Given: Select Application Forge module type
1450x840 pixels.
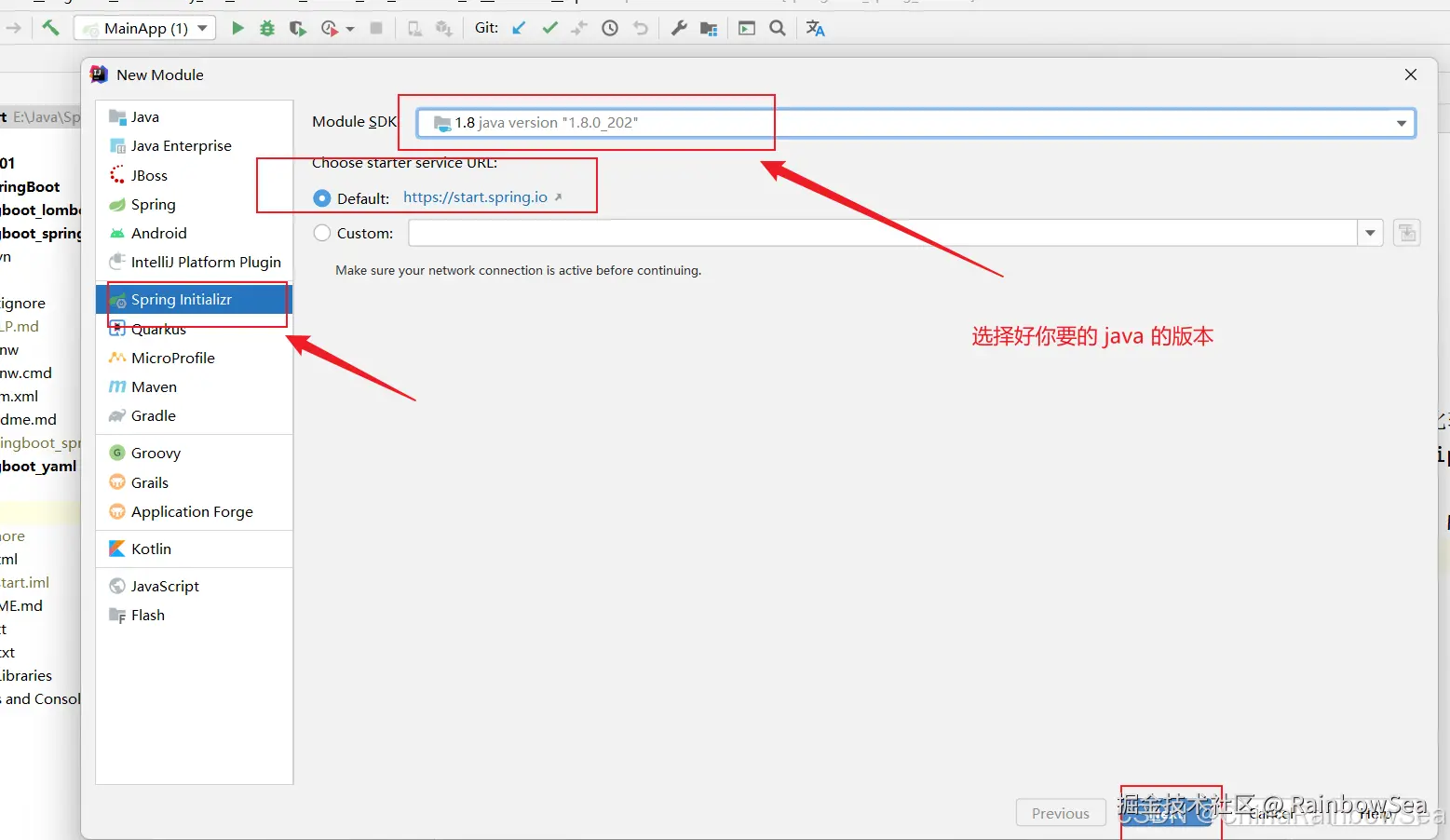Looking at the screenshot, I should tap(195, 511).
